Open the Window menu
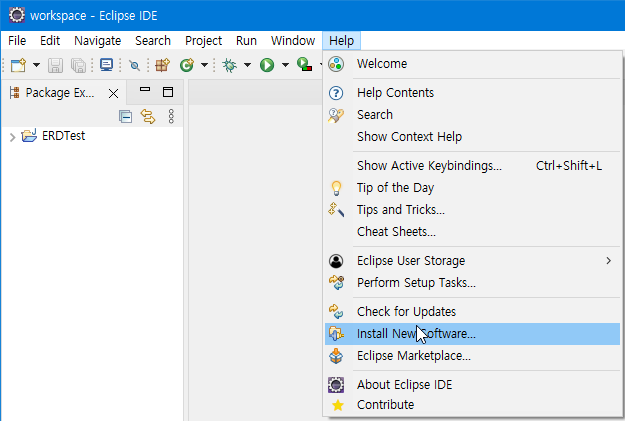The height and width of the screenshot is (421, 625). click(x=293, y=41)
